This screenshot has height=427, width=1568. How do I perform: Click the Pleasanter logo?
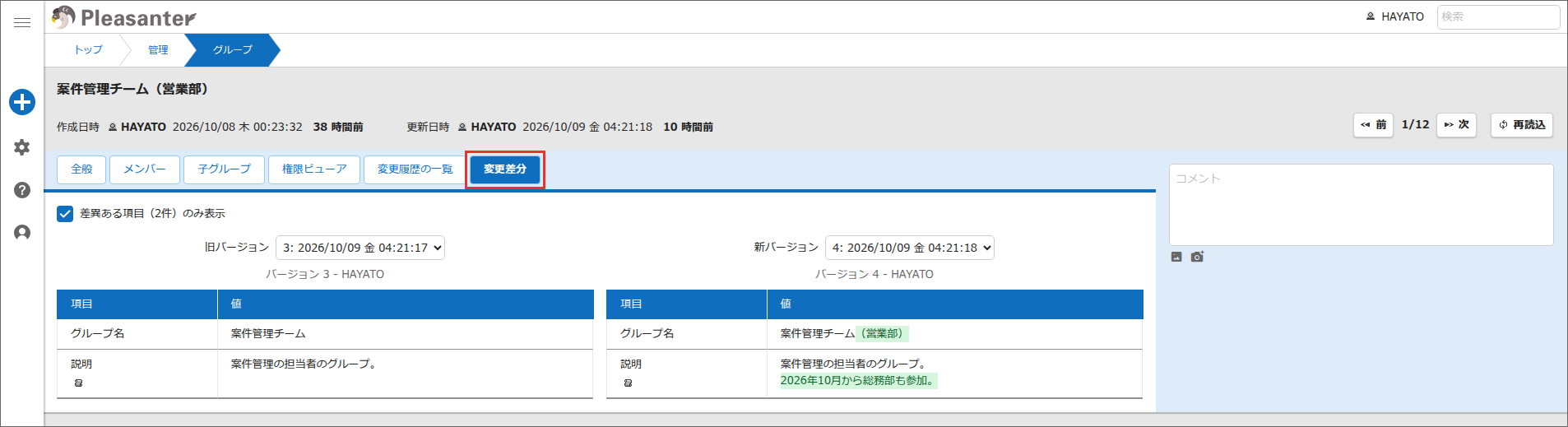pos(123,17)
